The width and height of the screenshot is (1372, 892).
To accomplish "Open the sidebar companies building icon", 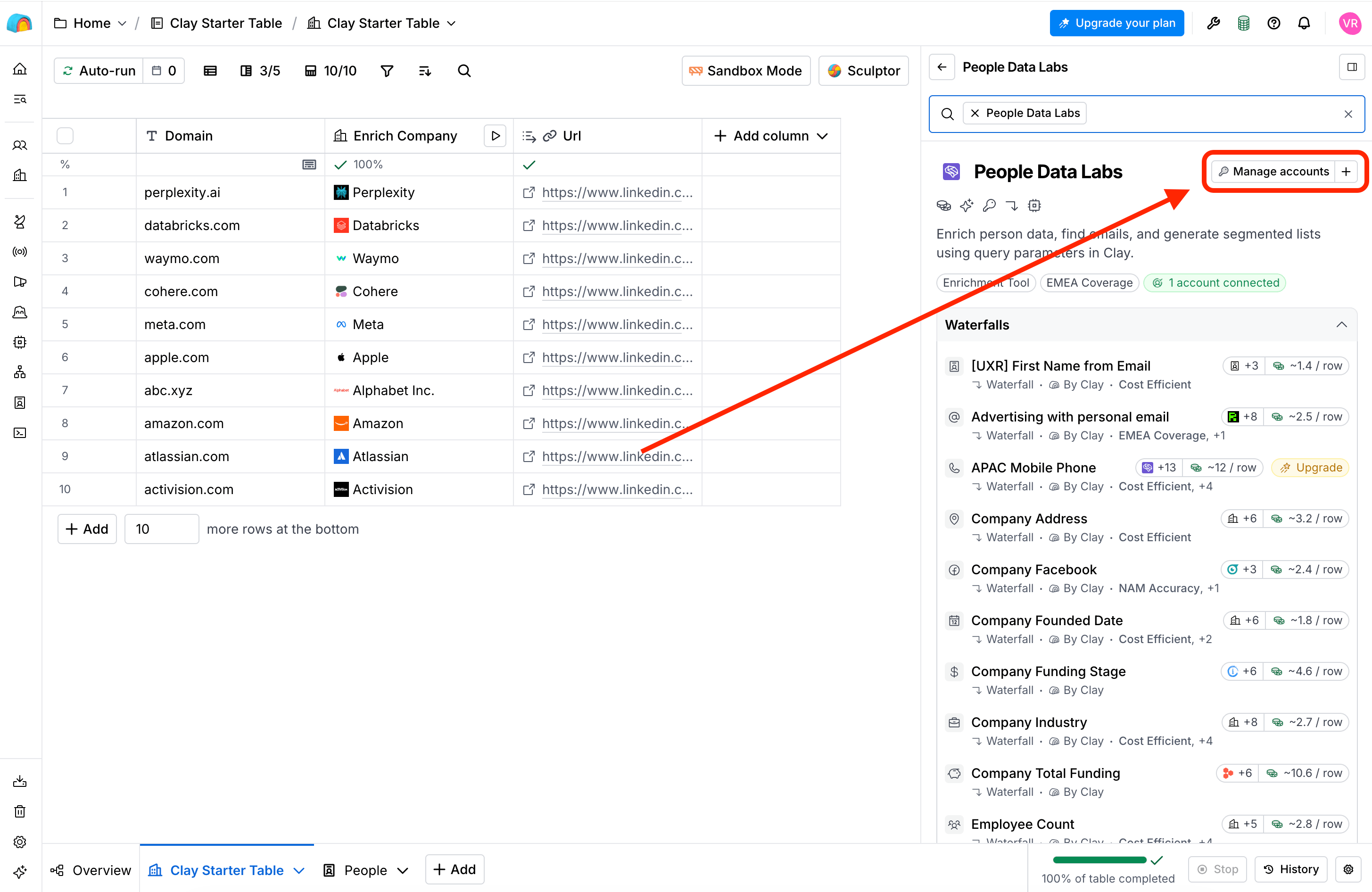I will (x=20, y=175).
